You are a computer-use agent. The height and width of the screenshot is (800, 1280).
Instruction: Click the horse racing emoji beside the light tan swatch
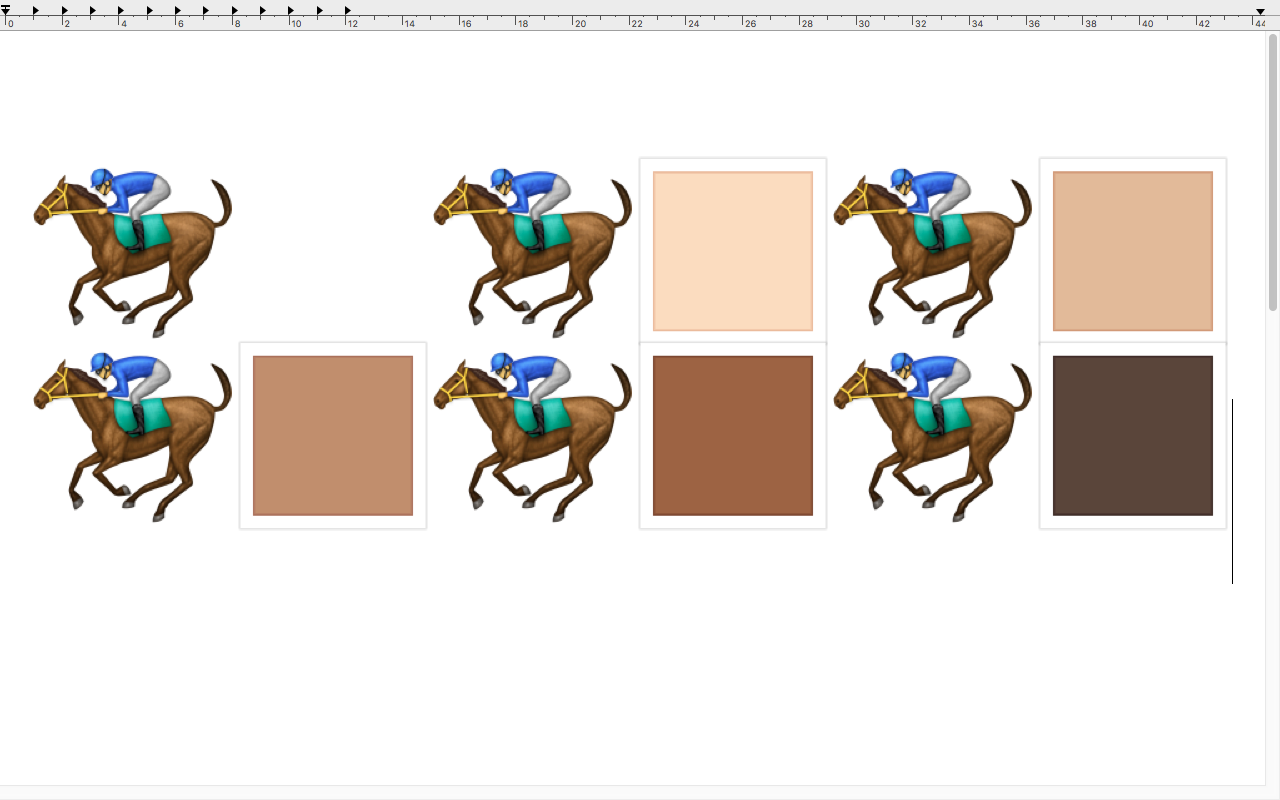933,252
